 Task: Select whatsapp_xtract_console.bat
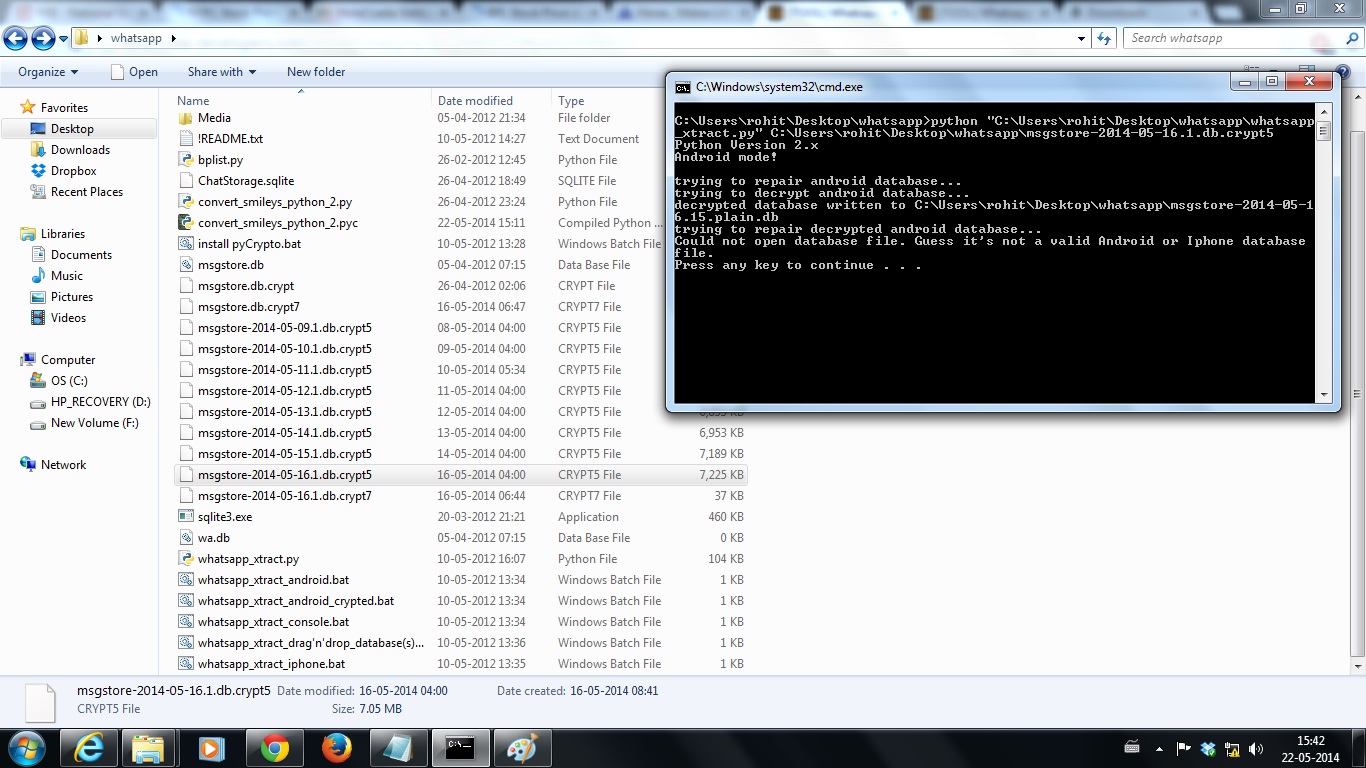(273, 622)
